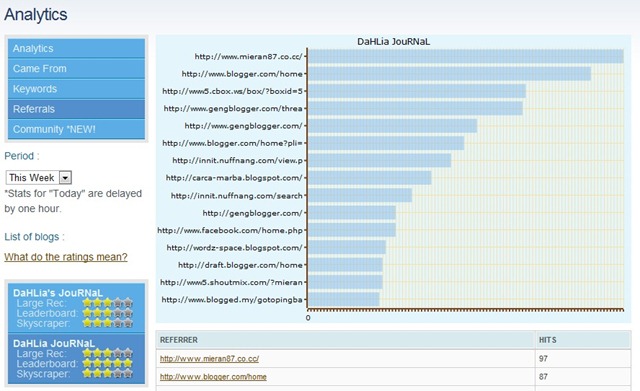Open Community *NEW! menu item

(76, 129)
